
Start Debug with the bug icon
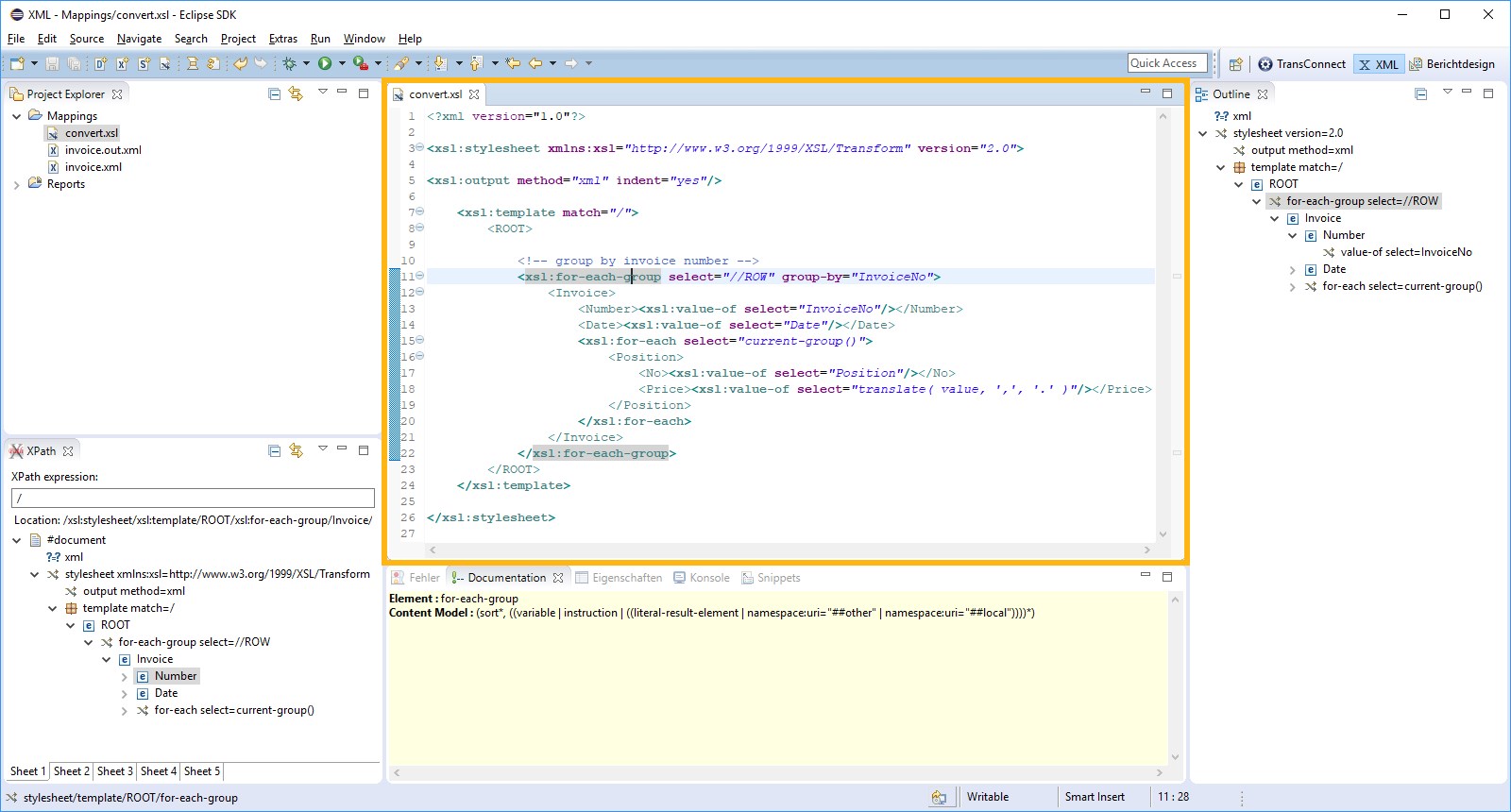289,63
